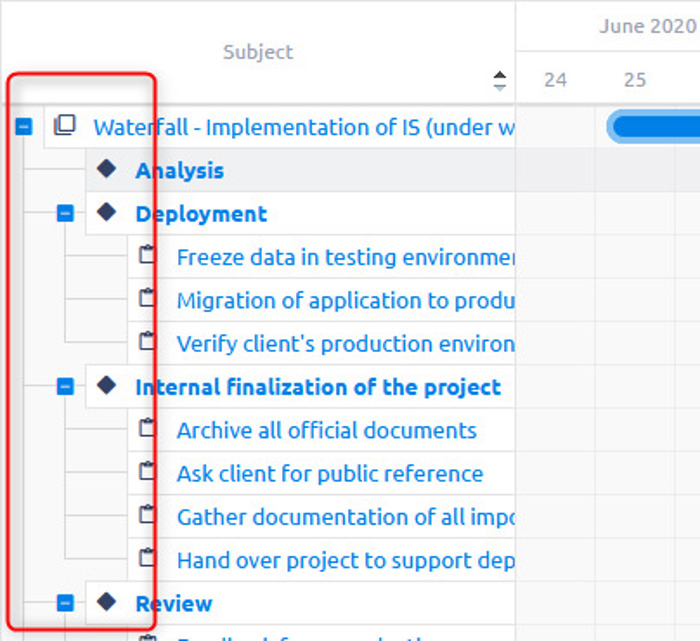Click the diamond icon next to Review

coord(107,602)
